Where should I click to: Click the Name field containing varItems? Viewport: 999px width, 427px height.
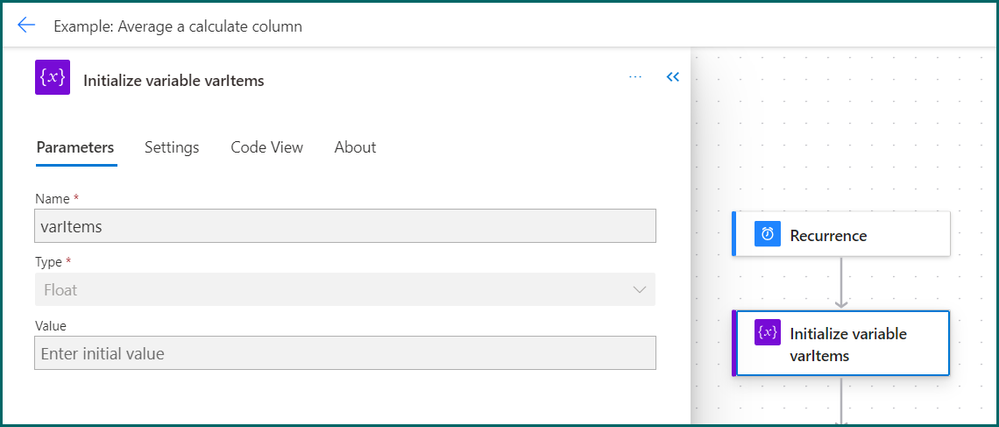(345, 226)
